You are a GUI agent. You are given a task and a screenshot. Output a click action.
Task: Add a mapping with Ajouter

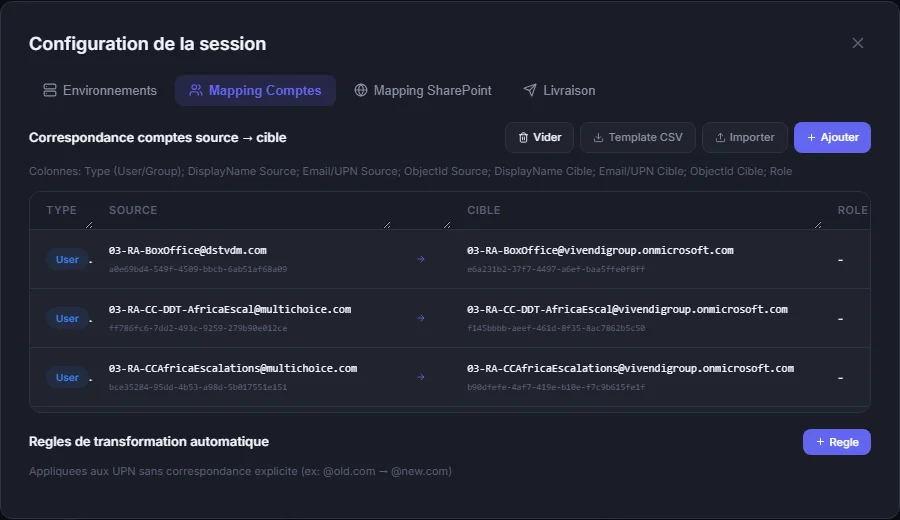tap(832, 138)
